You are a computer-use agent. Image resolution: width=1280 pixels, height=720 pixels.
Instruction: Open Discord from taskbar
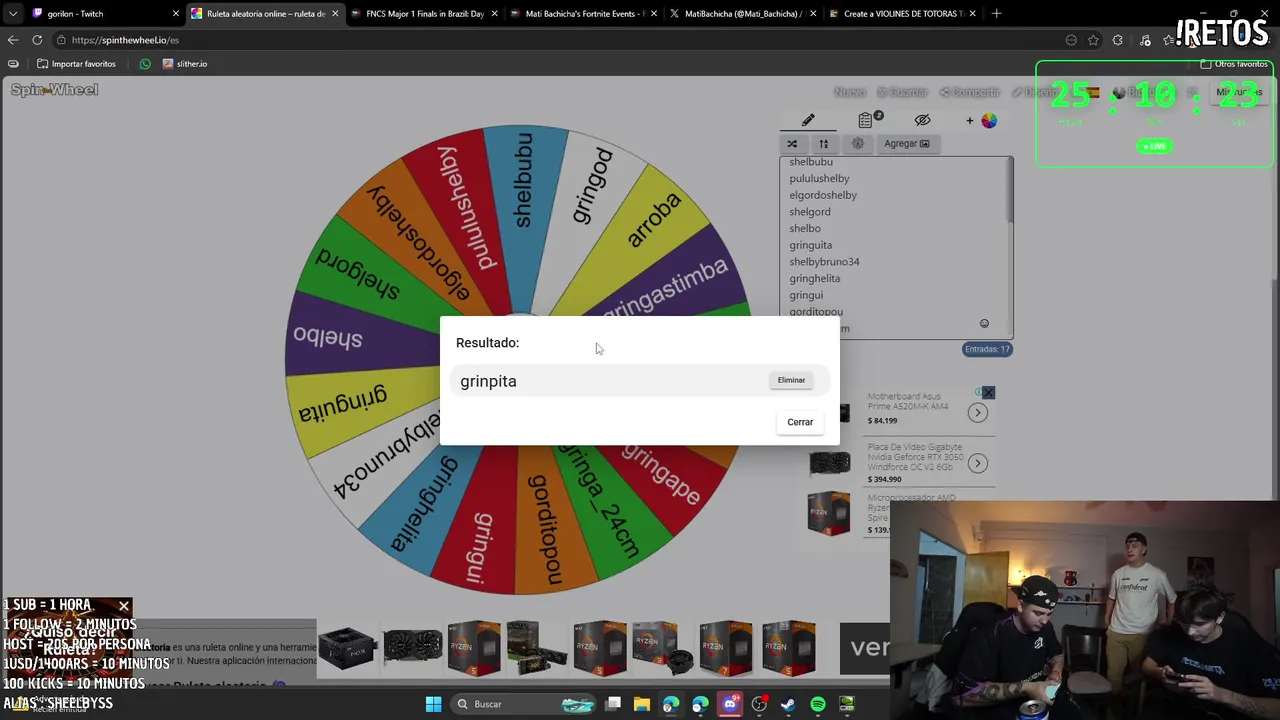pos(730,704)
